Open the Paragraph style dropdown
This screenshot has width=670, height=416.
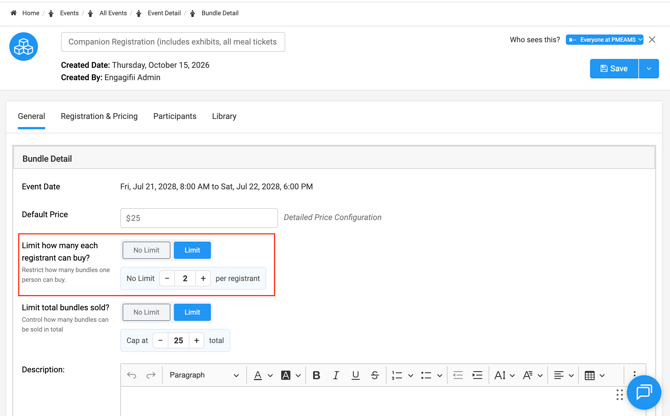click(x=203, y=375)
